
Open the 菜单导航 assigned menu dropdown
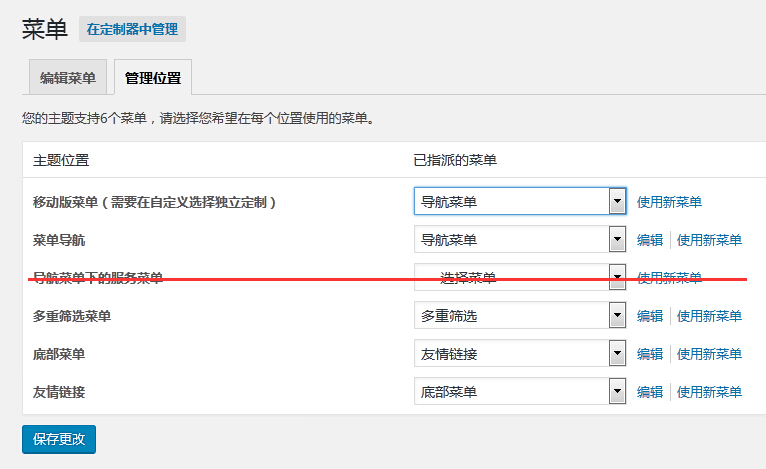[520, 240]
